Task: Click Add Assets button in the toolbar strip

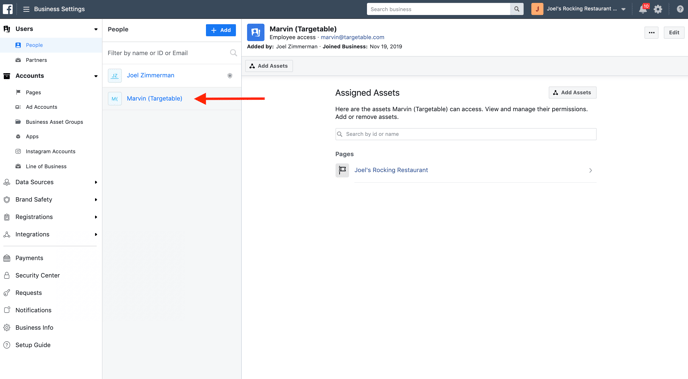Action: click(269, 66)
